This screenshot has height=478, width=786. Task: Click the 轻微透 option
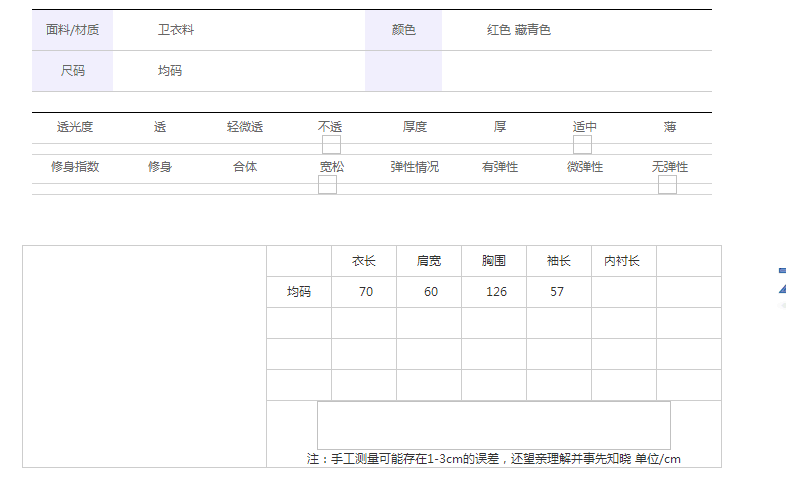(x=245, y=127)
